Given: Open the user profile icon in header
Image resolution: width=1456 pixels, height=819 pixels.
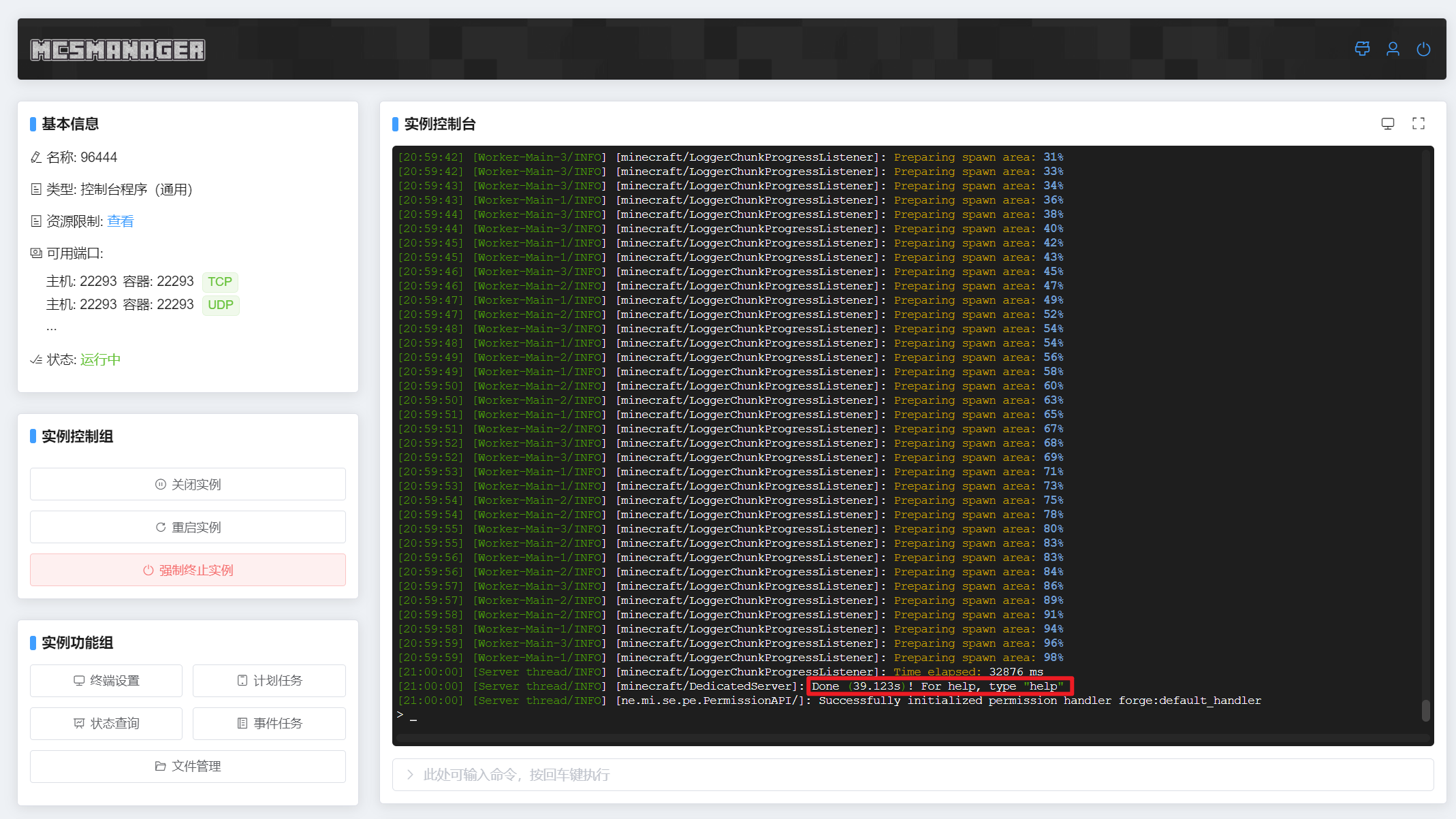Looking at the screenshot, I should pos(1393,49).
